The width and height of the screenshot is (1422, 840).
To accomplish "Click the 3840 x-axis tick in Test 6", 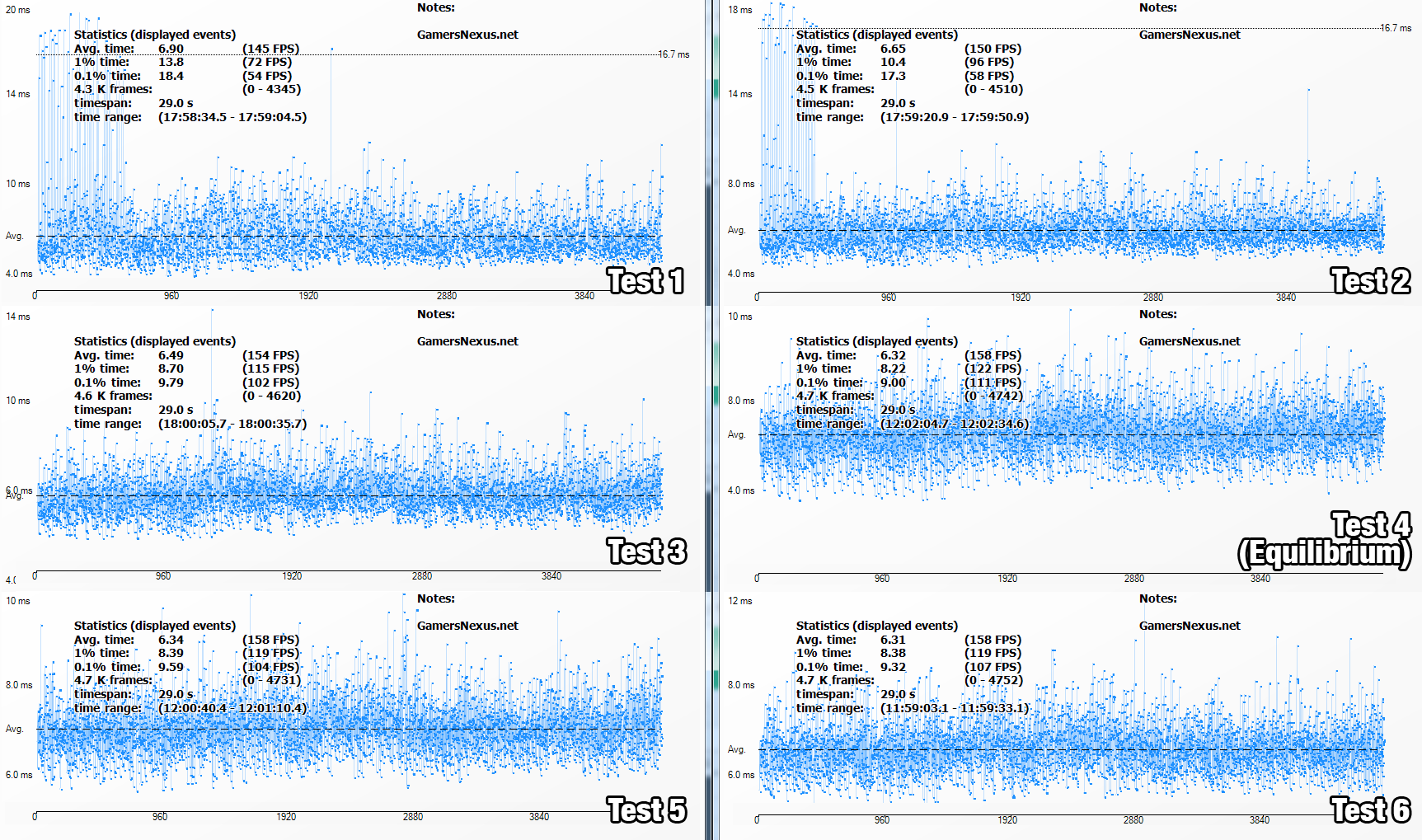I will pyautogui.click(x=1259, y=820).
